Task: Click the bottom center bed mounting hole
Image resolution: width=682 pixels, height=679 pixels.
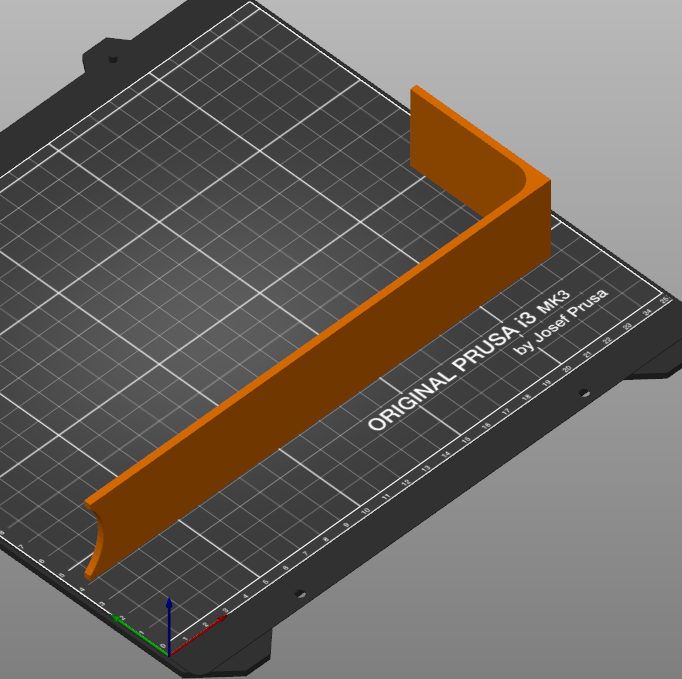Action: pyautogui.click(x=300, y=593)
